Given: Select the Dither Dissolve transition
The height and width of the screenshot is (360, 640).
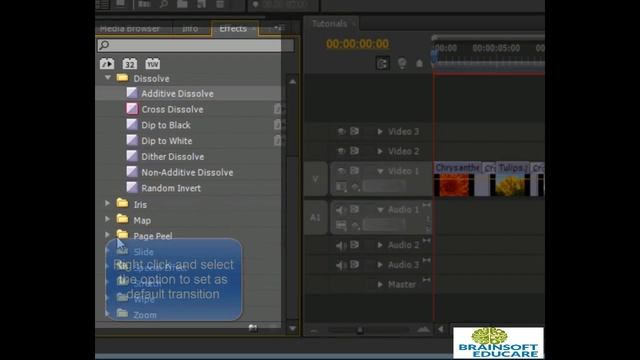Looking at the screenshot, I should tap(172, 157).
